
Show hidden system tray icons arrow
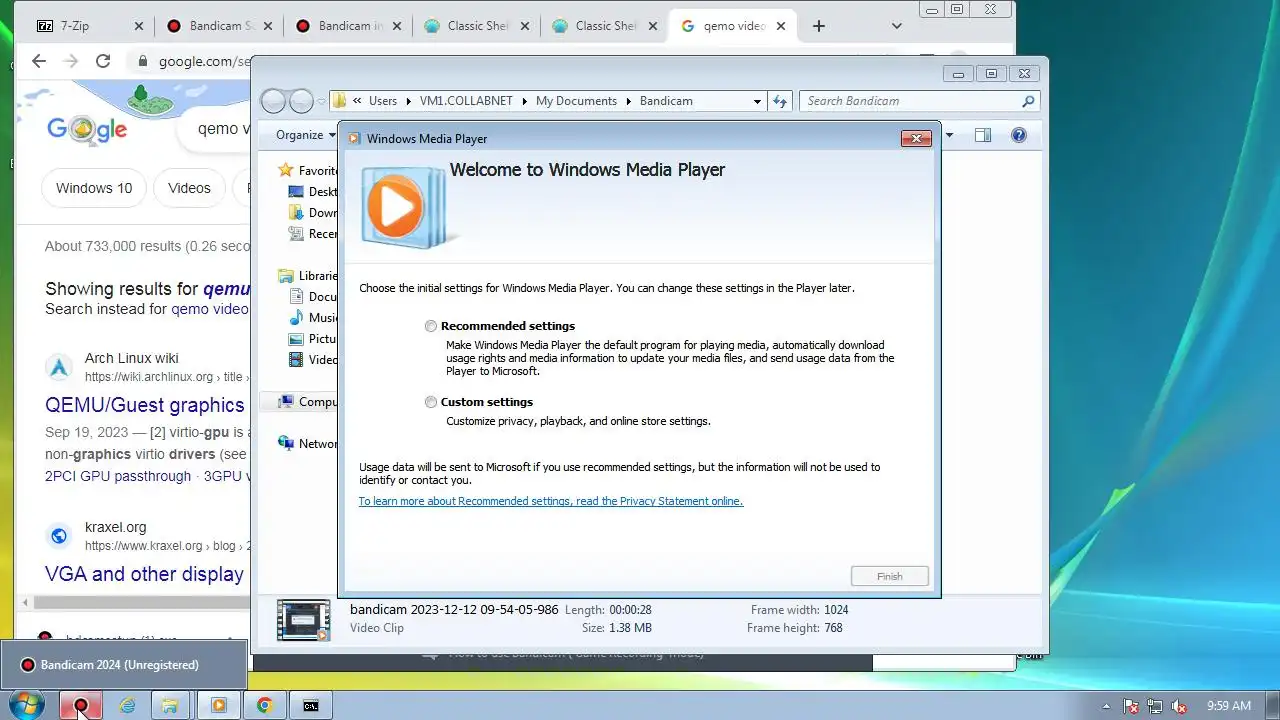click(1106, 706)
